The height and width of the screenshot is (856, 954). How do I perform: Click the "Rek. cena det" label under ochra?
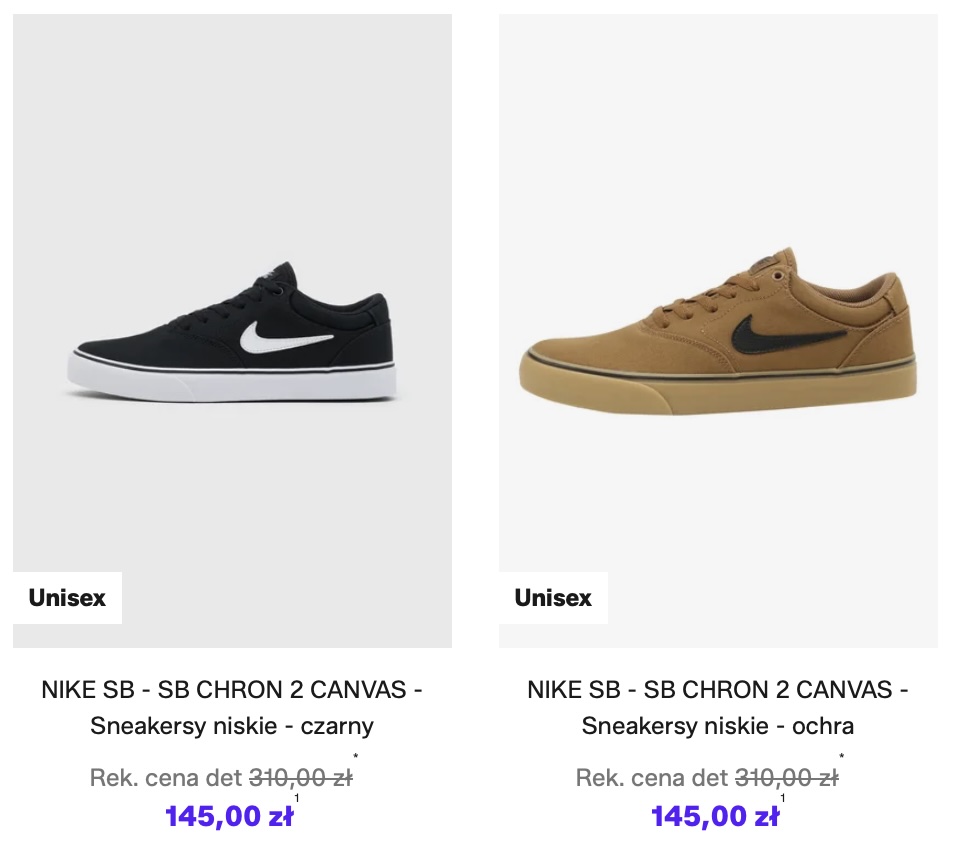coord(652,778)
